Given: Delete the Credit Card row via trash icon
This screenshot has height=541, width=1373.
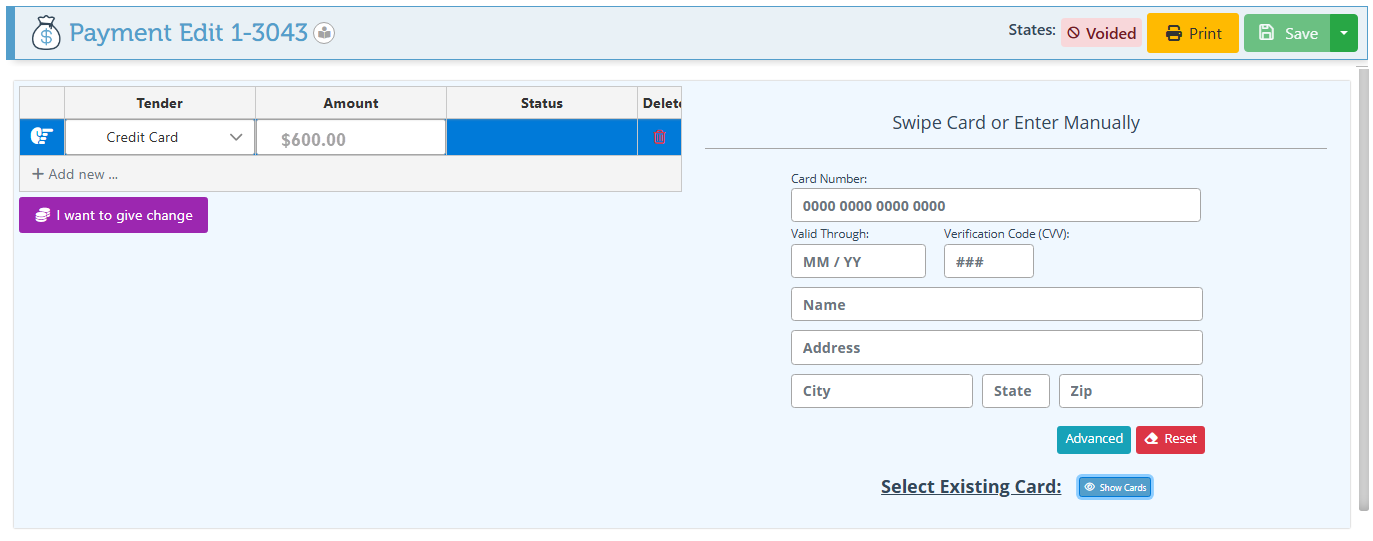Looking at the screenshot, I should 659,137.
